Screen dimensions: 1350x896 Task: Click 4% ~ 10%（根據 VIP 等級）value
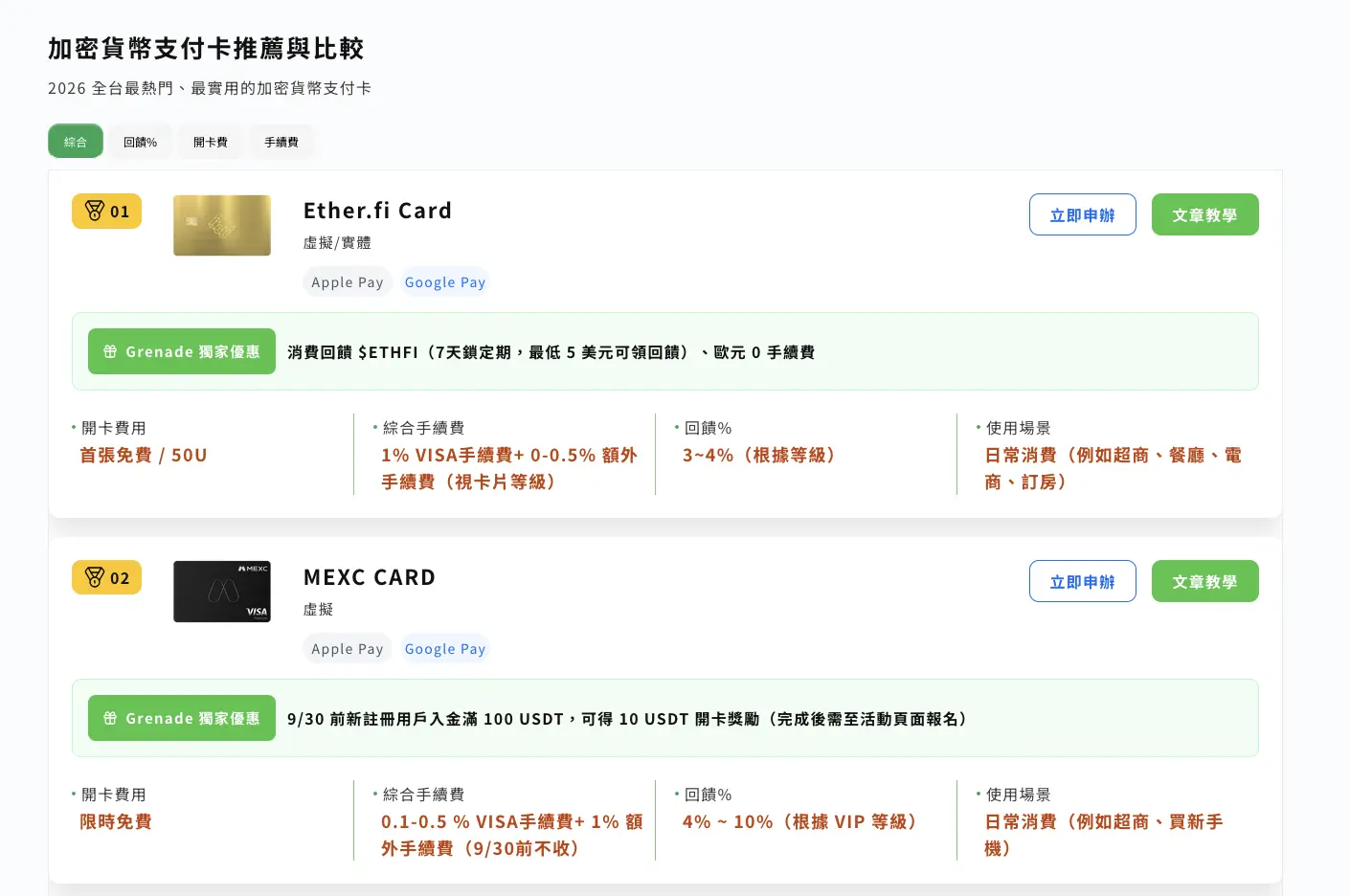803,822
